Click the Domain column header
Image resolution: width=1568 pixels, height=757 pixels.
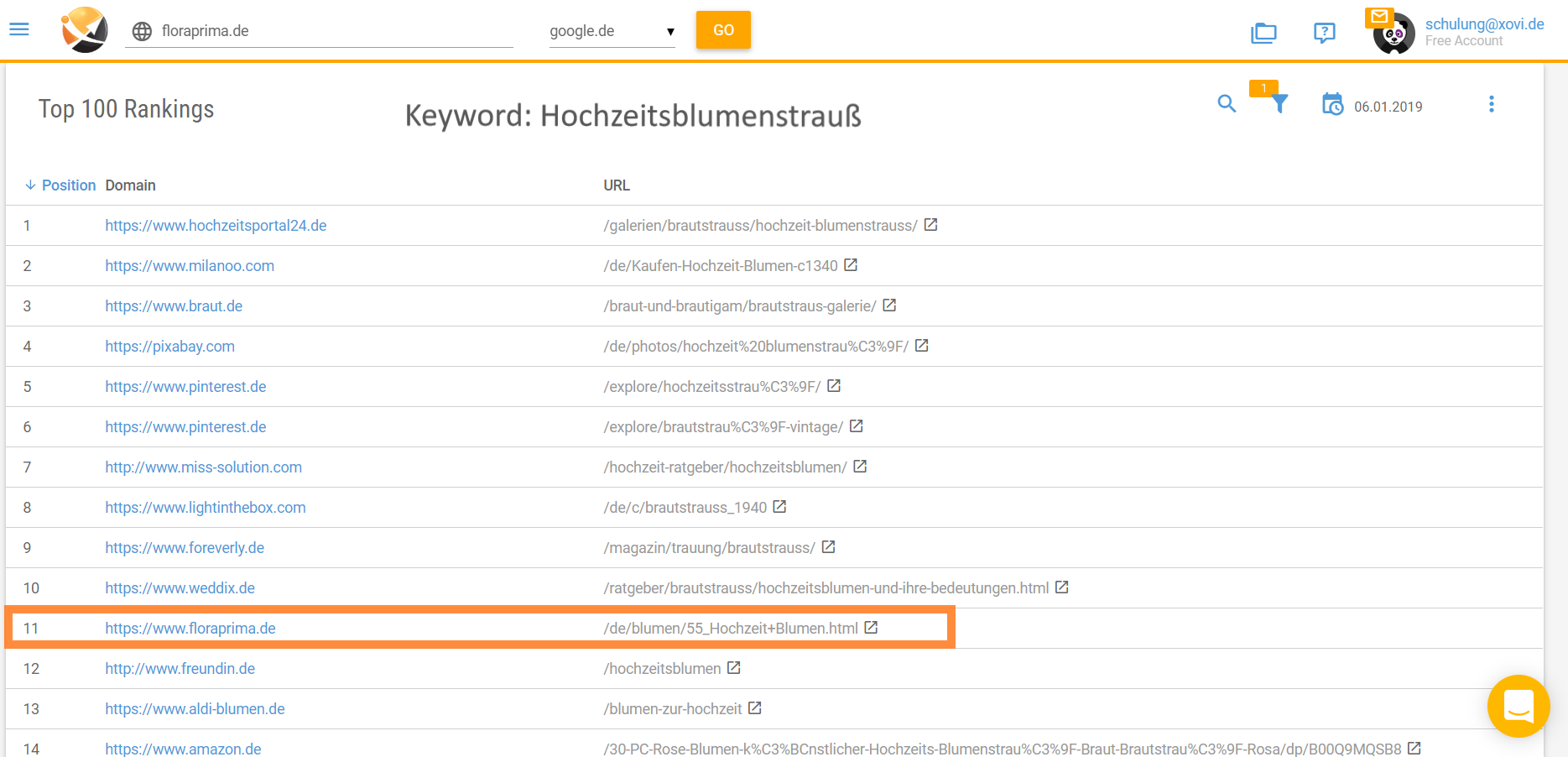[x=130, y=185]
